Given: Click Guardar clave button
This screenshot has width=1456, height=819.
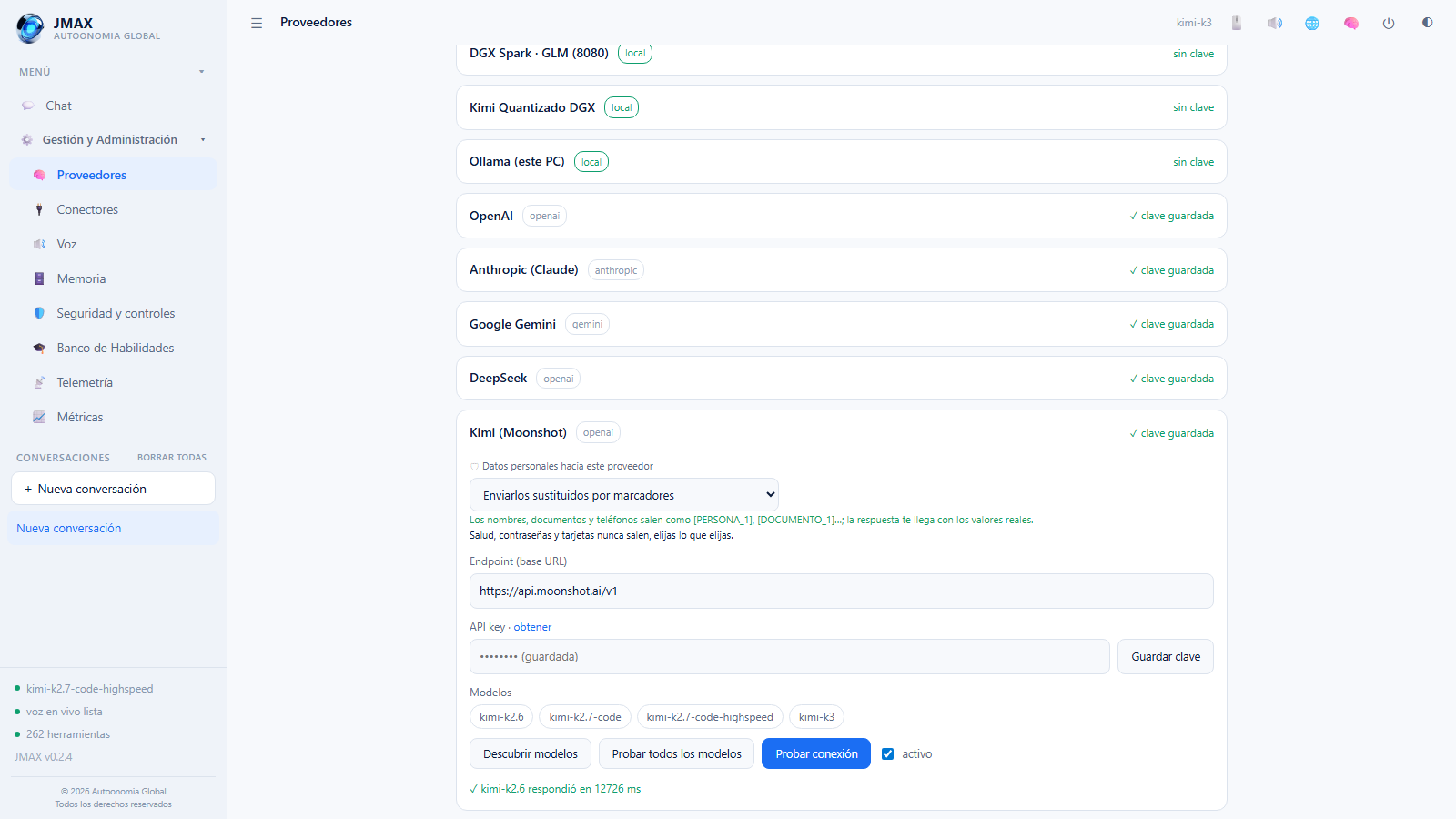Looking at the screenshot, I should tap(1166, 656).
